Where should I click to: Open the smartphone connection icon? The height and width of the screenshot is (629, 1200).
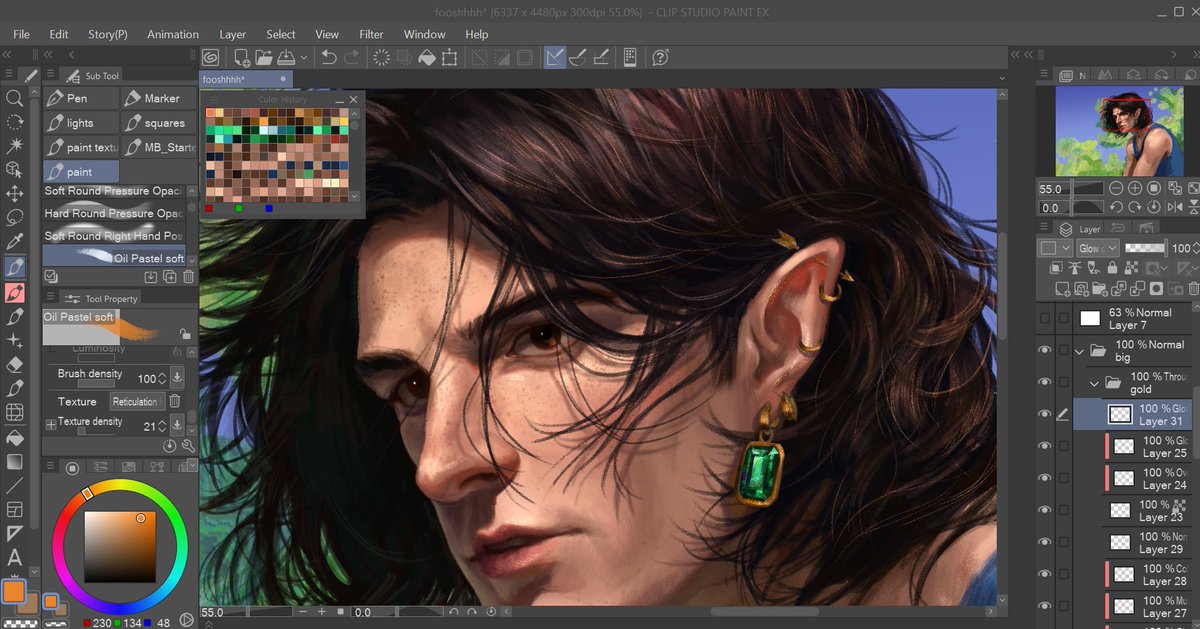(630, 58)
